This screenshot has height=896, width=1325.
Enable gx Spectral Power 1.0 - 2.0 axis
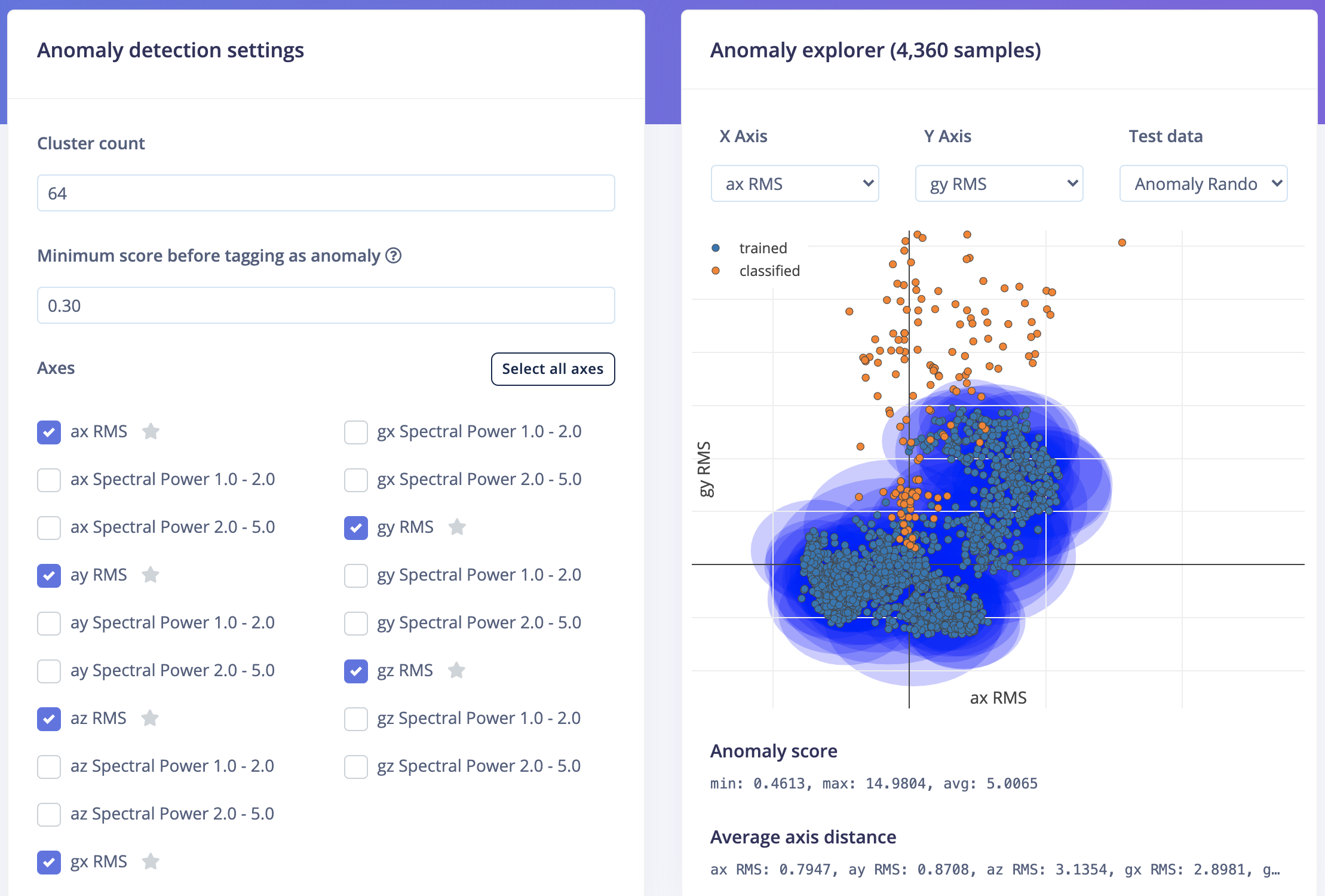[355, 432]
